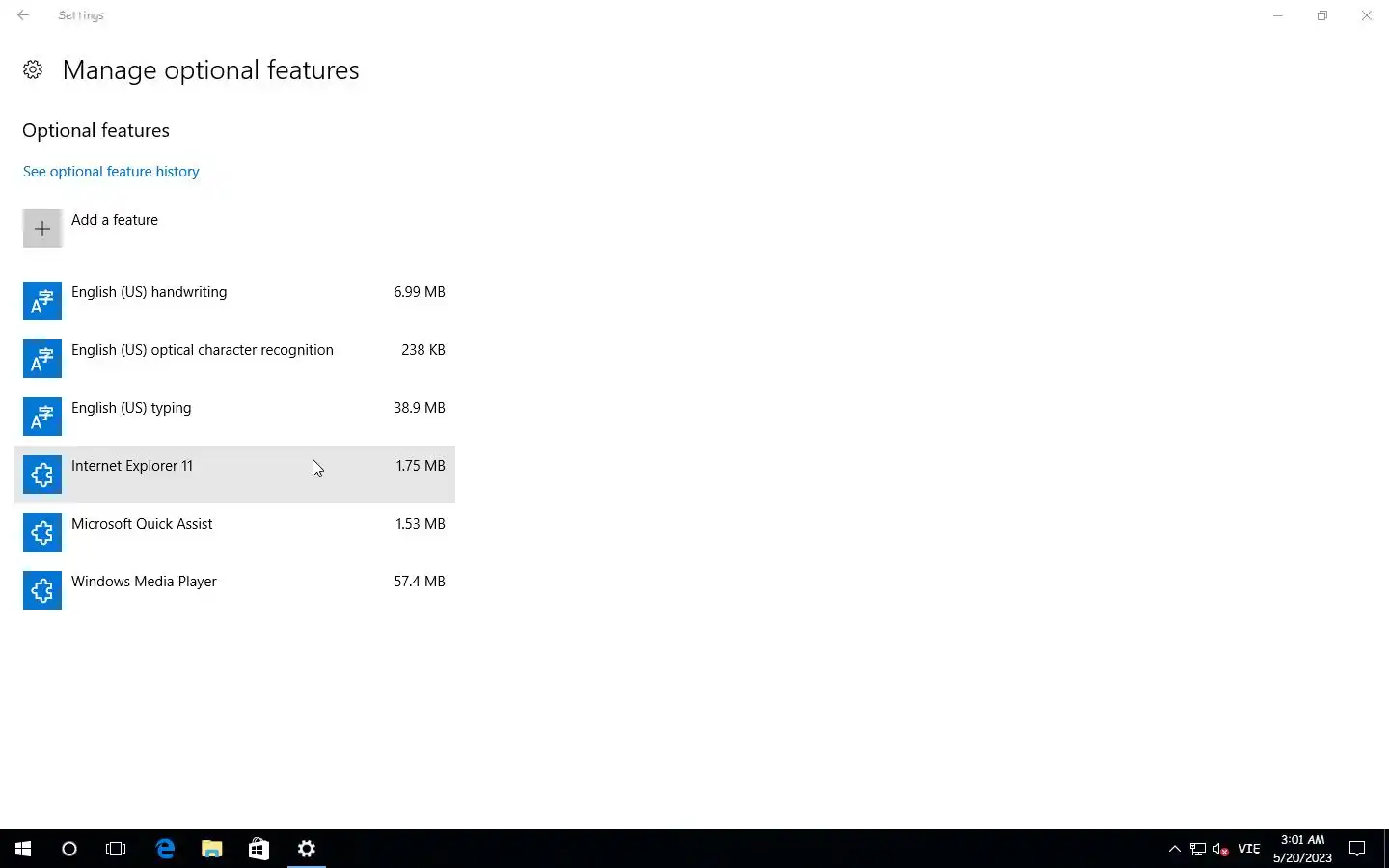Click the plus icon for Add a feature
The height and width of the screenshot is (868, 1389).
coord(42,229)
